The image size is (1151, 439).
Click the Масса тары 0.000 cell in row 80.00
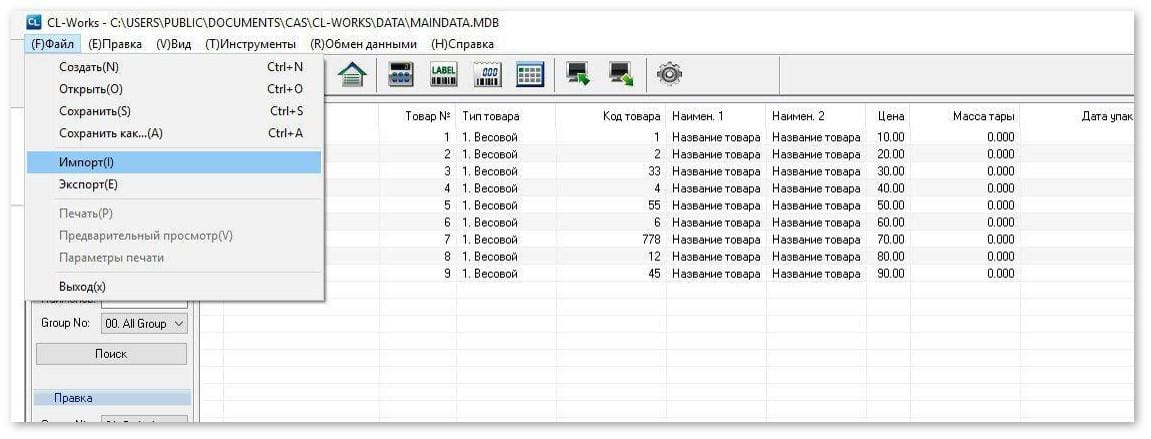(x=967, y=257)
